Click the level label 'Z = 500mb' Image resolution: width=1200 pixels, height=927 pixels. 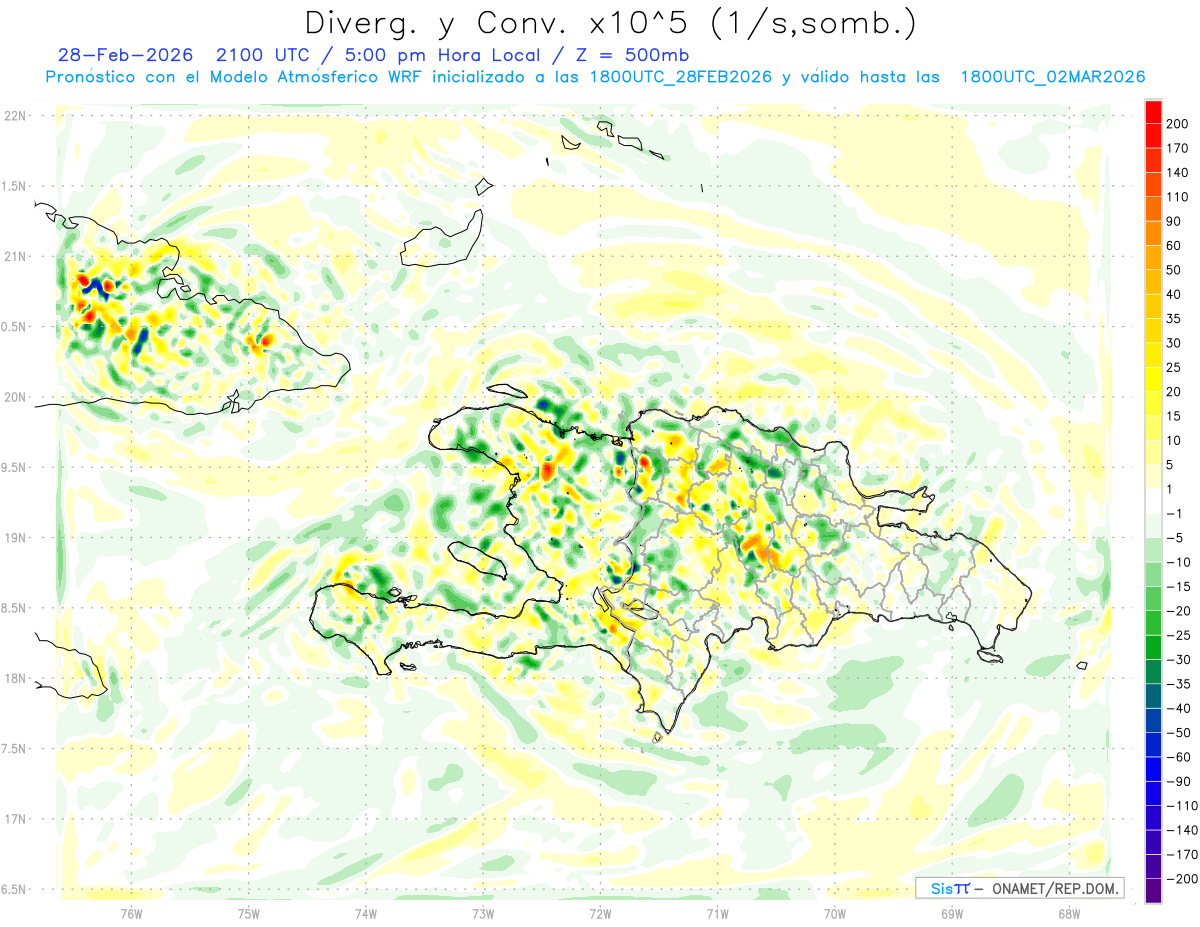[631, 56]
